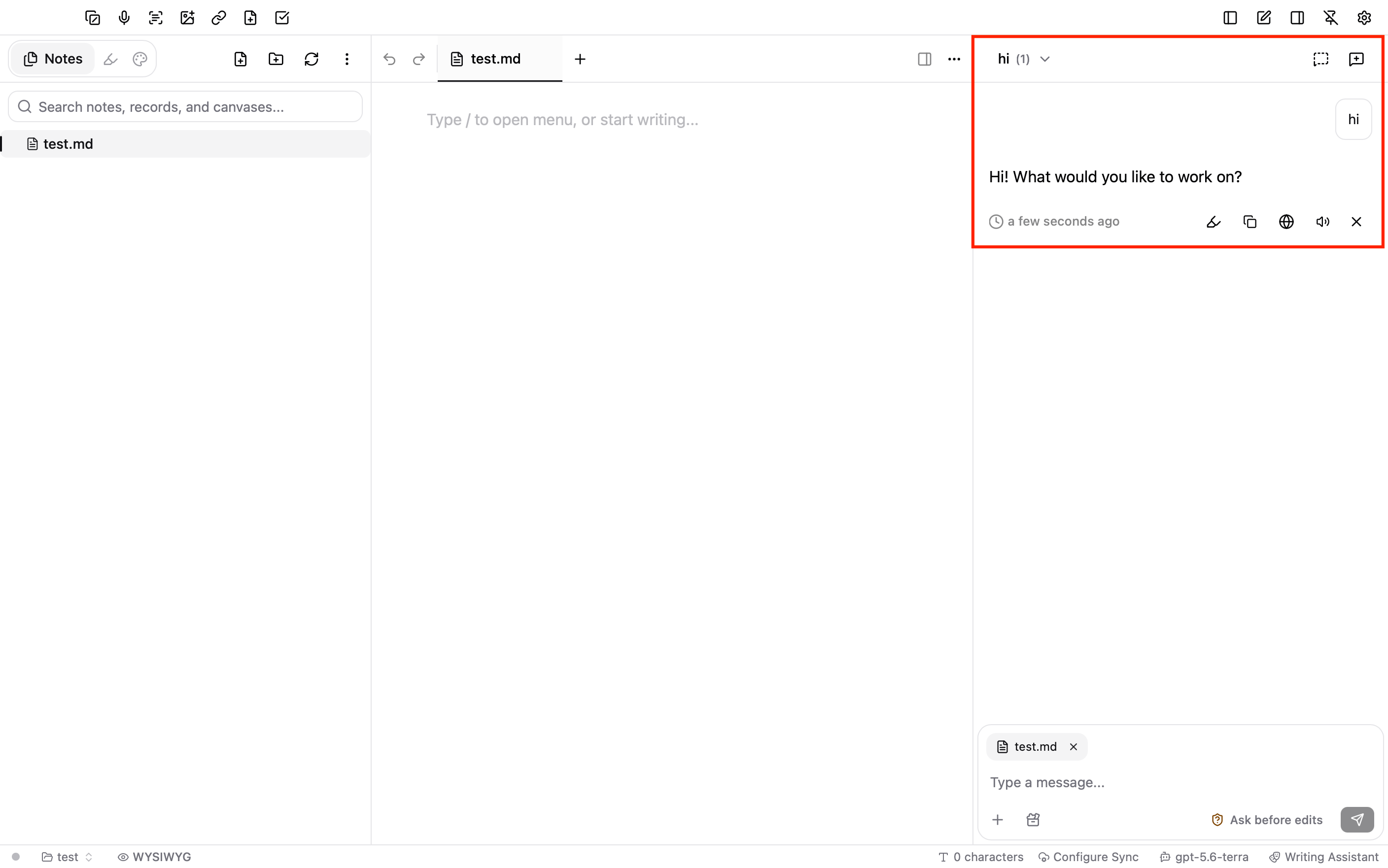This screenshot has width=1388, height=868.
Task: Click the link icon in top toolbar
Action: [219, 18]
